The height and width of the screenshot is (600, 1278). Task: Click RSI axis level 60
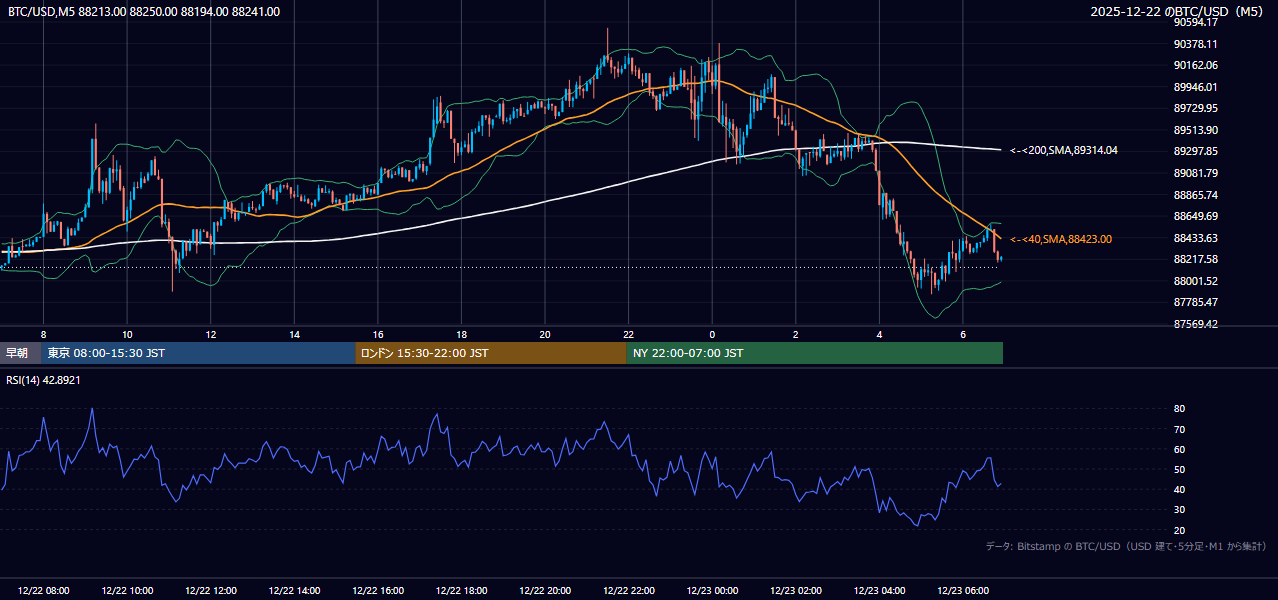click(1179, 449)
